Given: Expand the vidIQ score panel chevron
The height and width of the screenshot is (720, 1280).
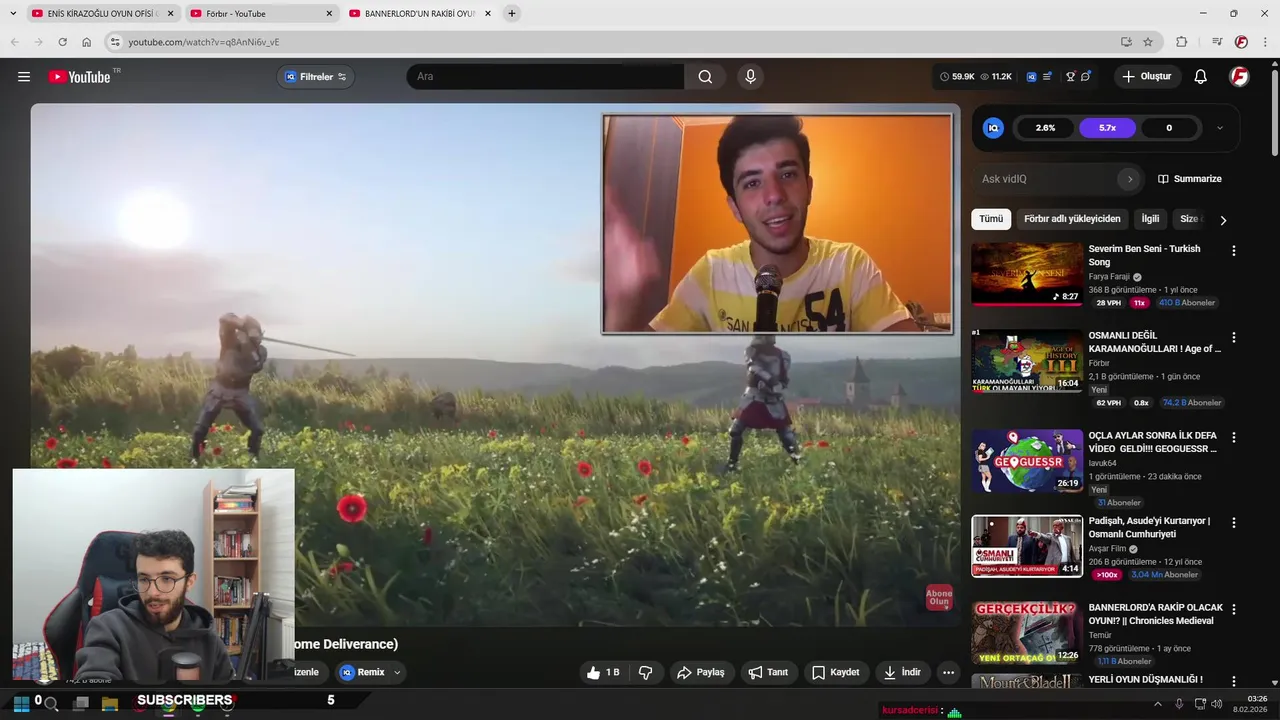Looking at the screenshot, I should 1219,128.
